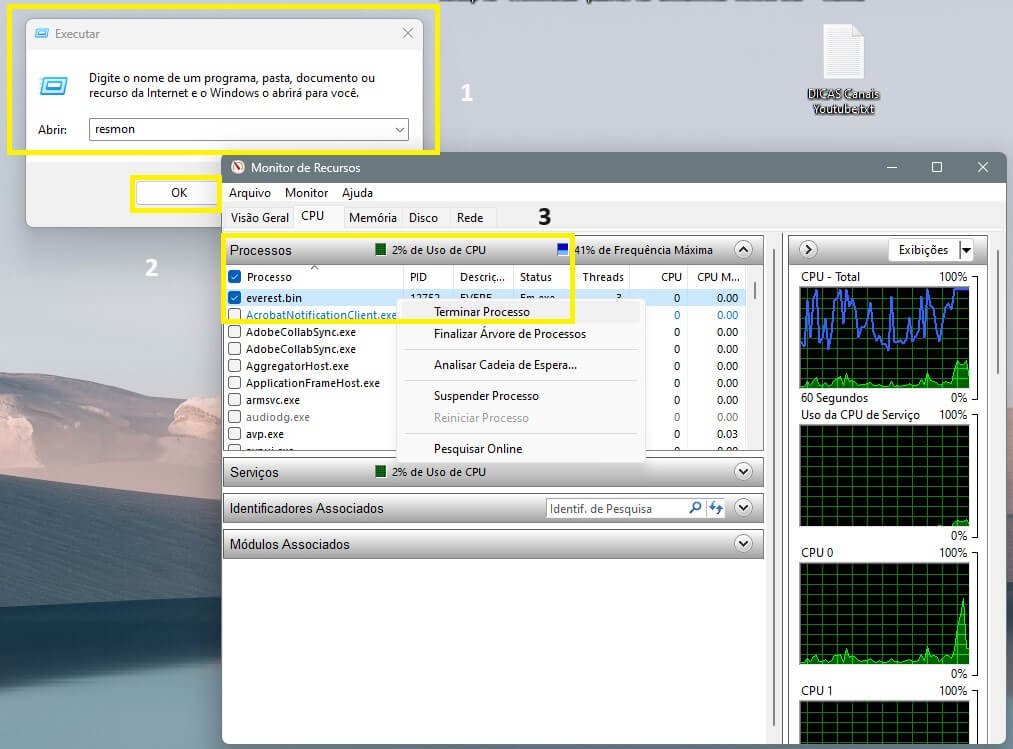Image resolution: width=1013 pixels, height=749 pixels.
Task: Sort by the CPU column header
Action: click(x=660, y=277)
